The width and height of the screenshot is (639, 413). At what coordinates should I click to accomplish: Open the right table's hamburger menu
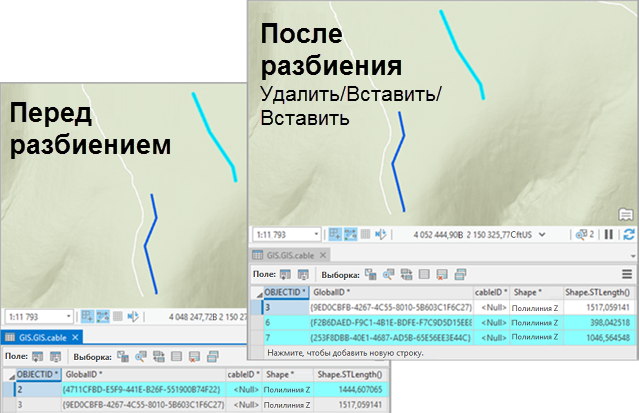pyautogui.click(x=627, y=273)
